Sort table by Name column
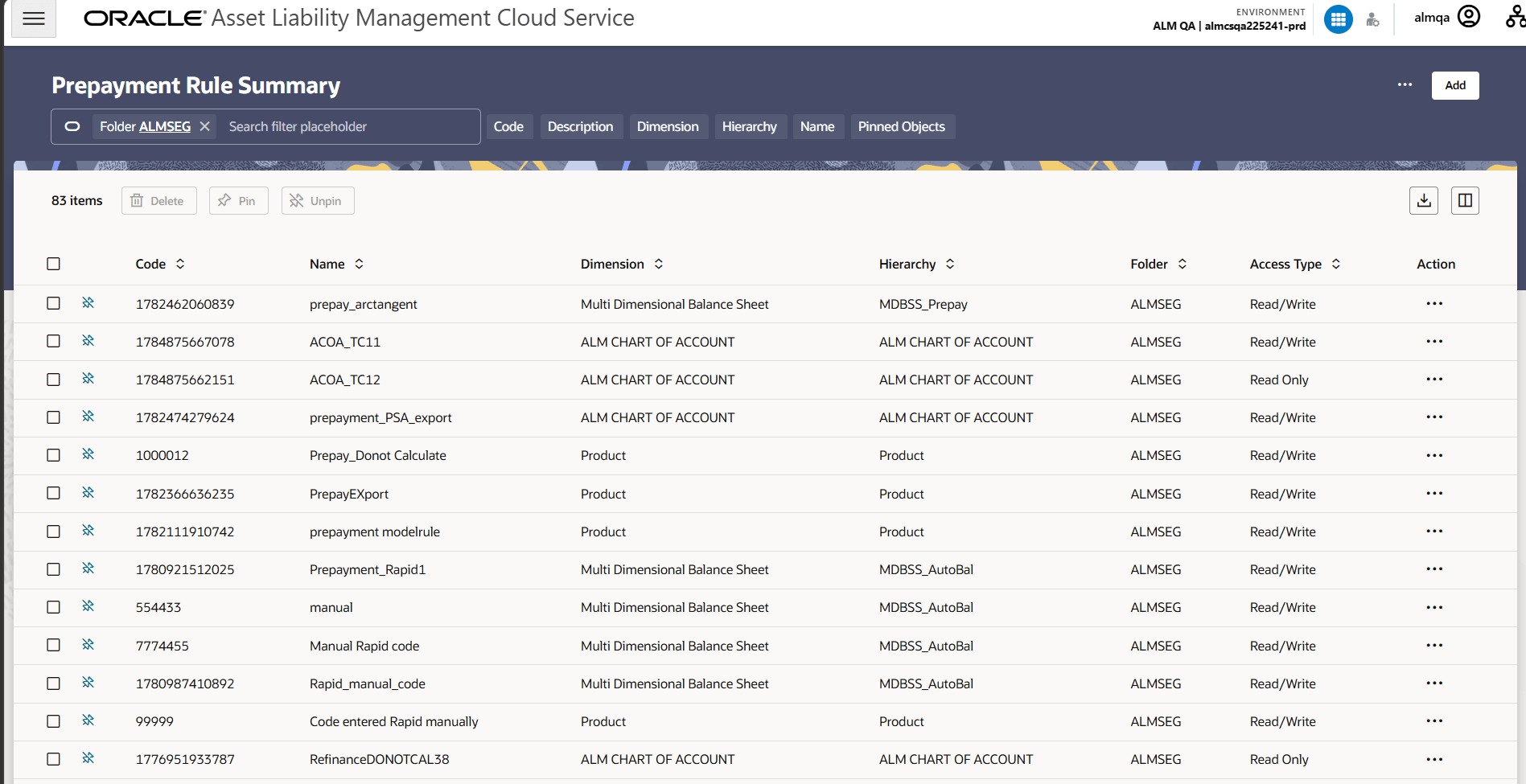The image size is (1526, 784). (359, 264)
